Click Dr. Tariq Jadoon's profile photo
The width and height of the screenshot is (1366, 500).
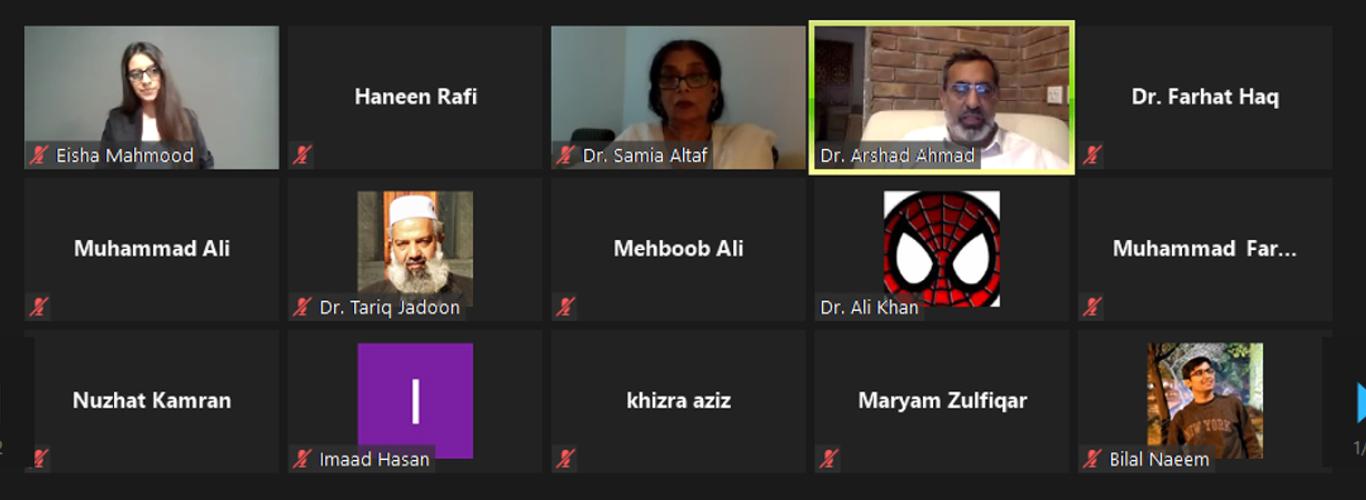415,249
